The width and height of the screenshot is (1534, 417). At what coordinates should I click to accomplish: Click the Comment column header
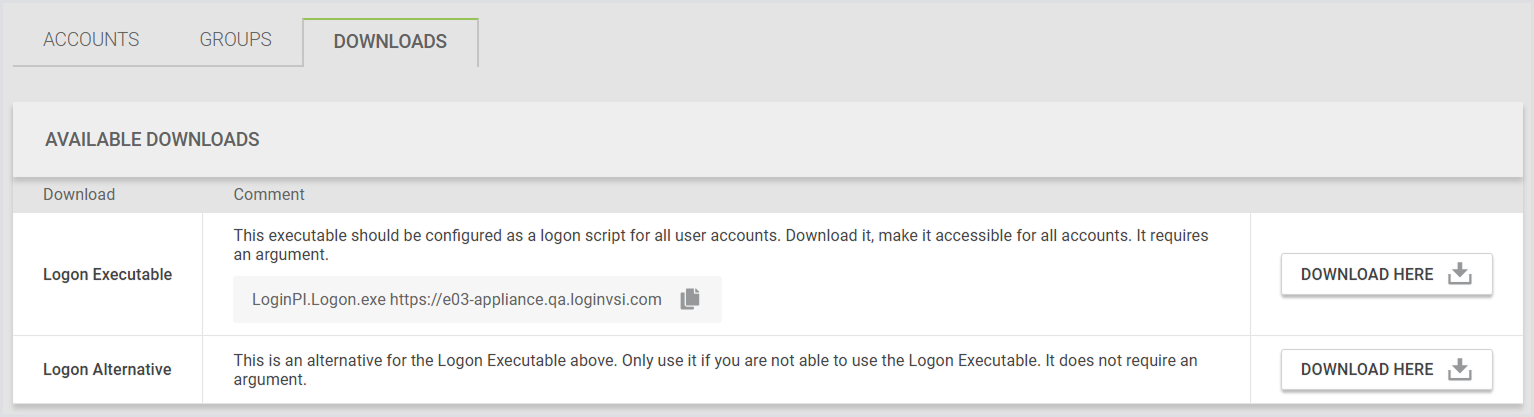click(x=269, y=194)
